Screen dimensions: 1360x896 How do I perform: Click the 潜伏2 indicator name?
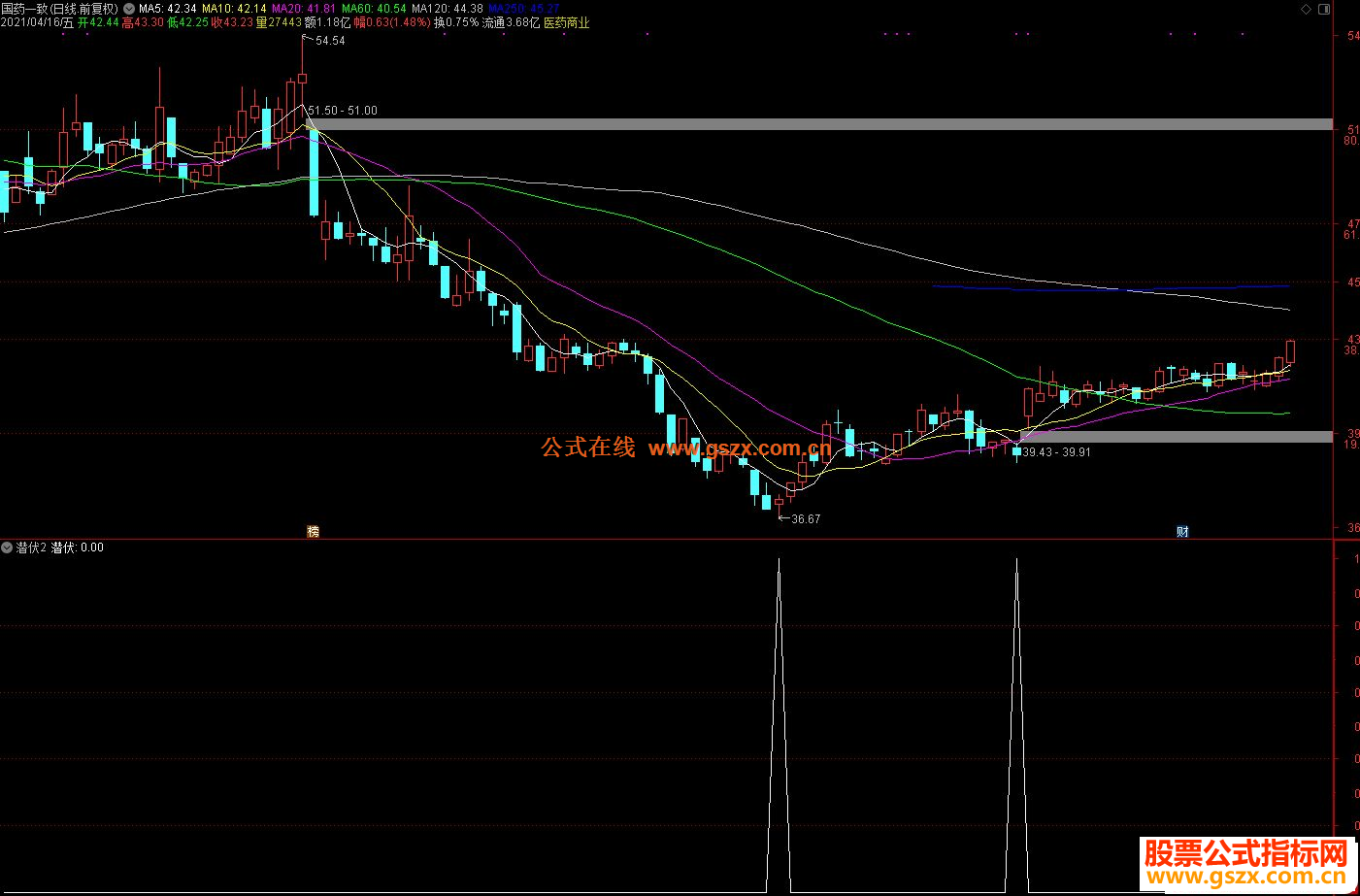tap(31, 548)
